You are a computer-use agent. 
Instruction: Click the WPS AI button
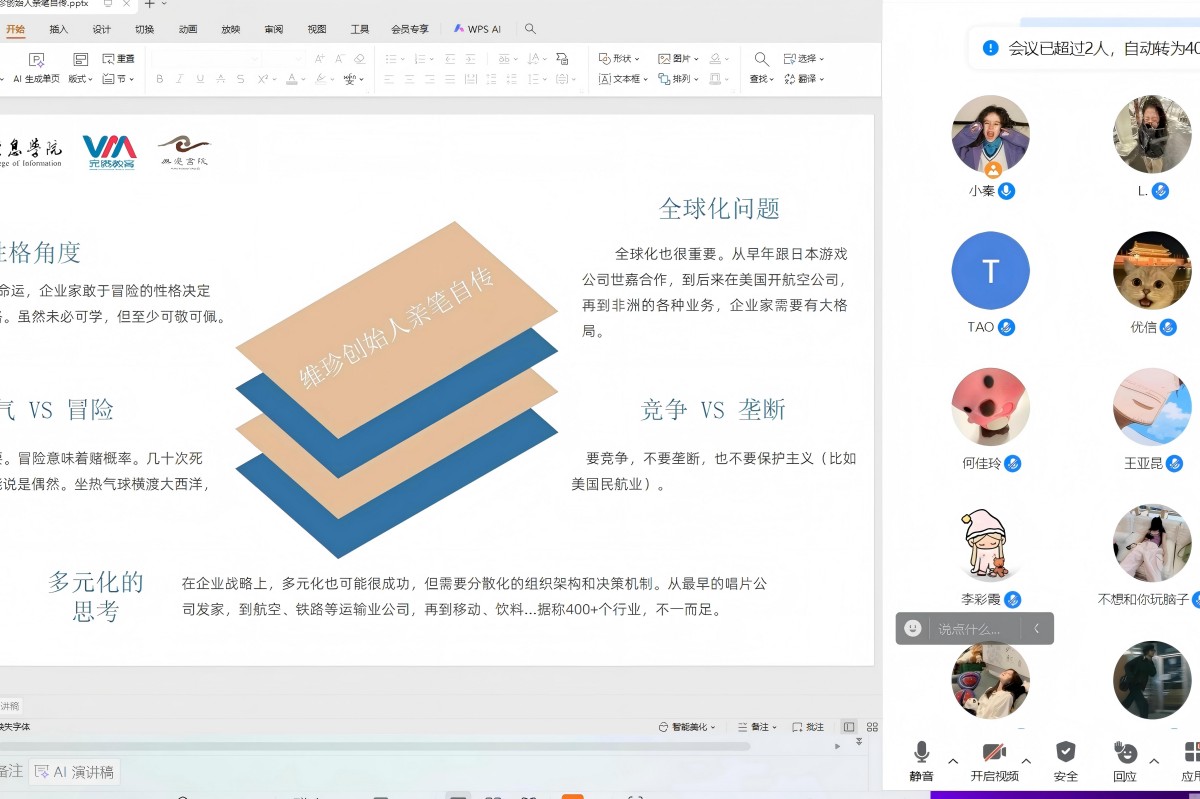(477, 29)
